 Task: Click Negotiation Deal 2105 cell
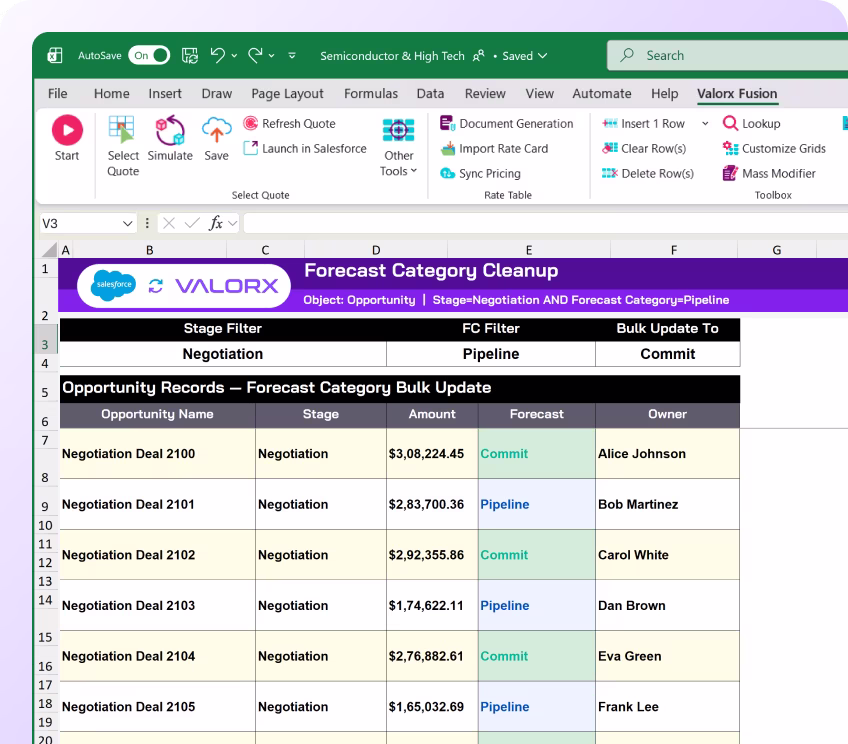pyautogui.click(x=157, y=707)
